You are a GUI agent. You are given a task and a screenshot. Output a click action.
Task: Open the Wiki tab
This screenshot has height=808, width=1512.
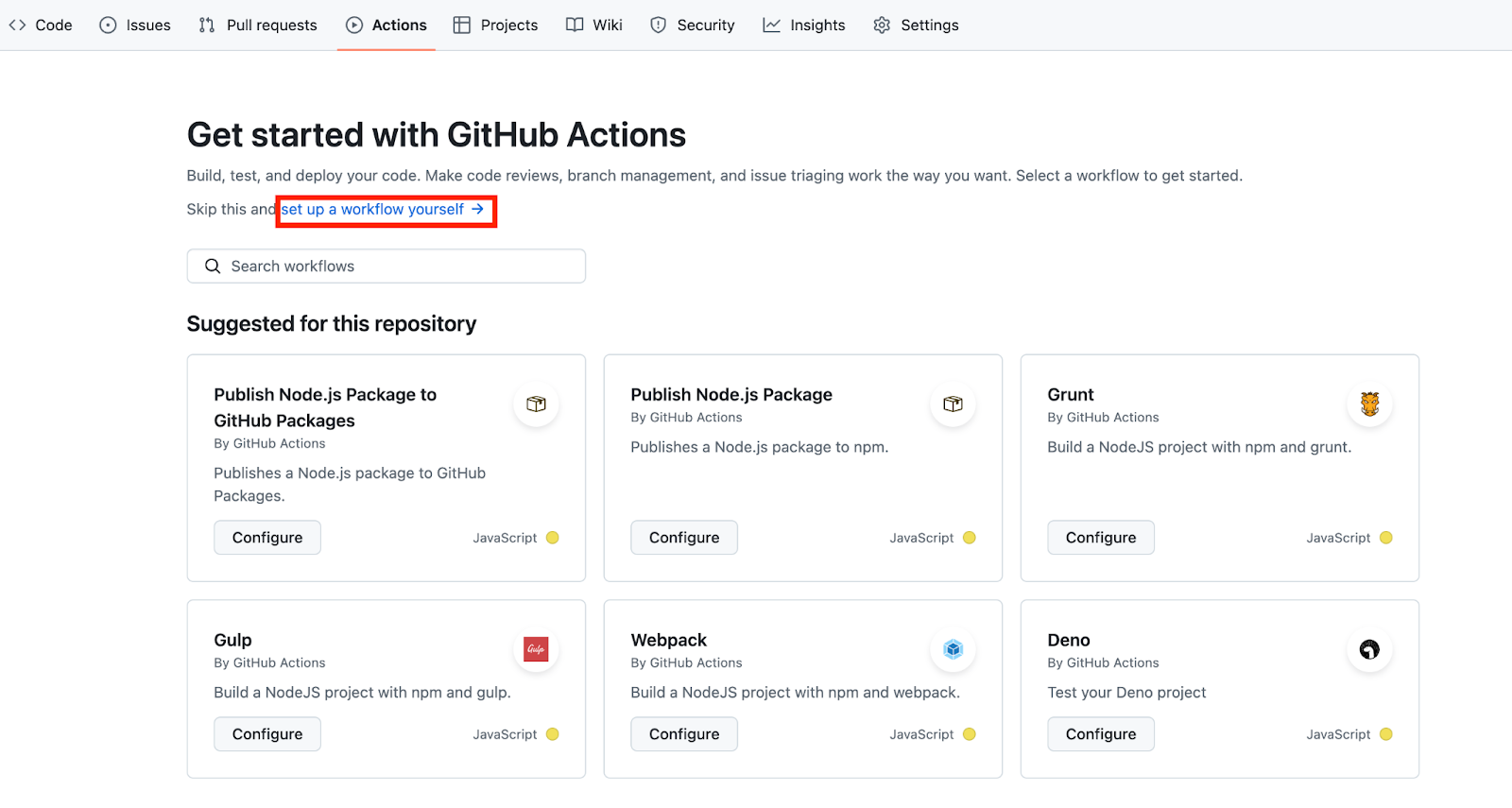pos(594,26)
